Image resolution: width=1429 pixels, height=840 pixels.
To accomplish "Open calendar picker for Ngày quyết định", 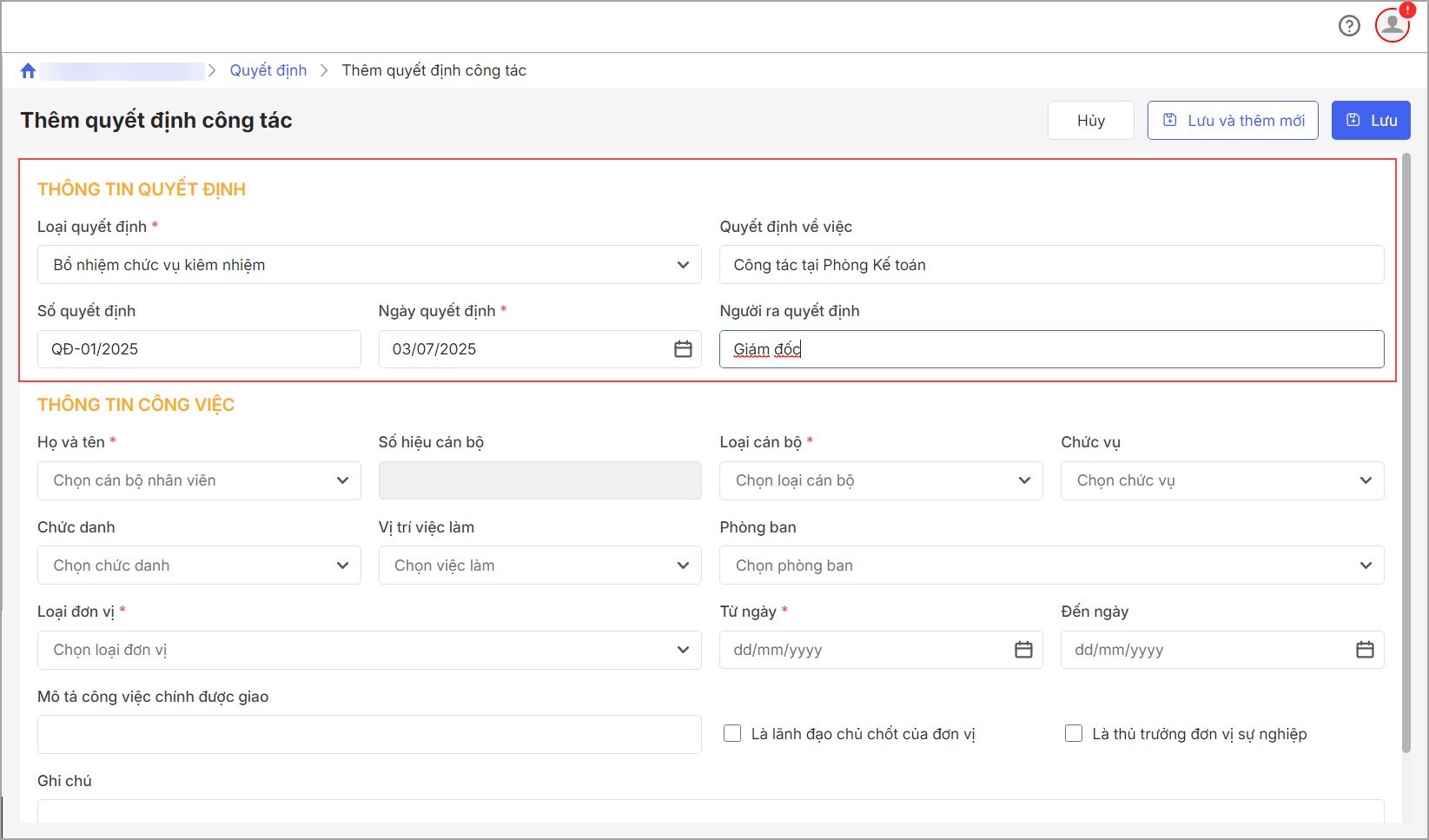I will tap(683, 349).
